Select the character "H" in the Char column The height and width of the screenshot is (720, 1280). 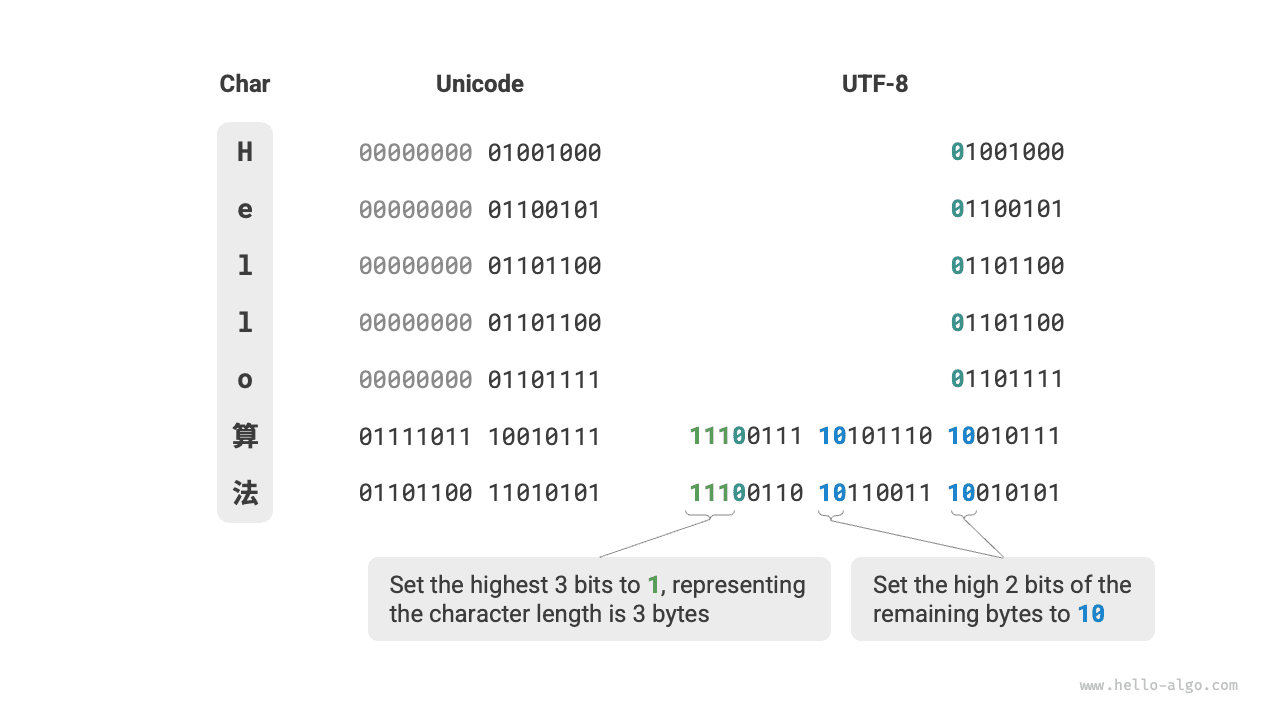245,152
